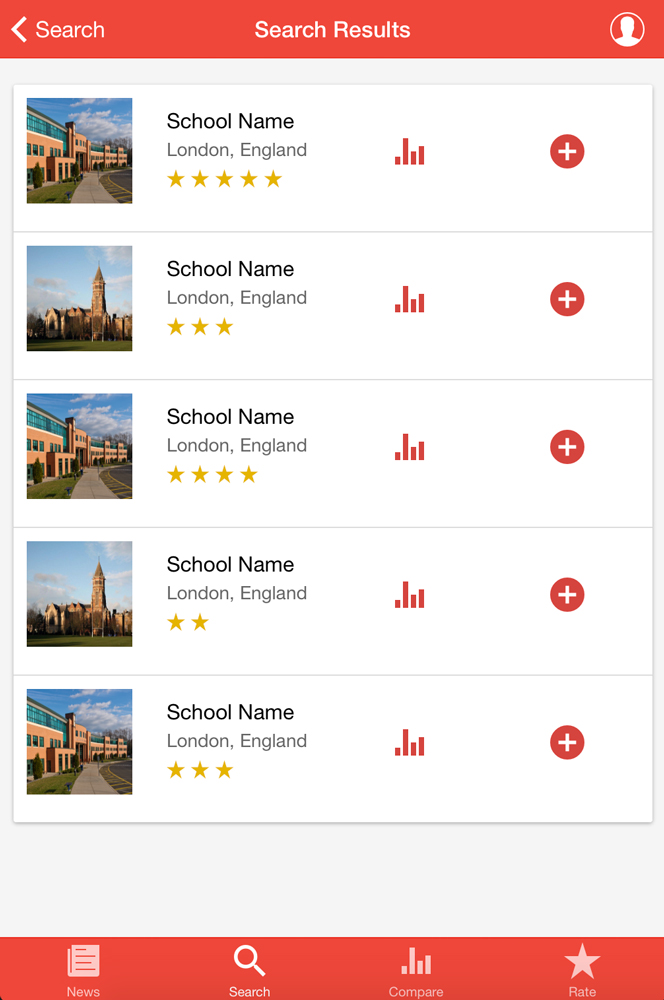Screen dimensions: 664x1000
Task: Tap the church tower photo in second result
Action: tap(79, 298)
